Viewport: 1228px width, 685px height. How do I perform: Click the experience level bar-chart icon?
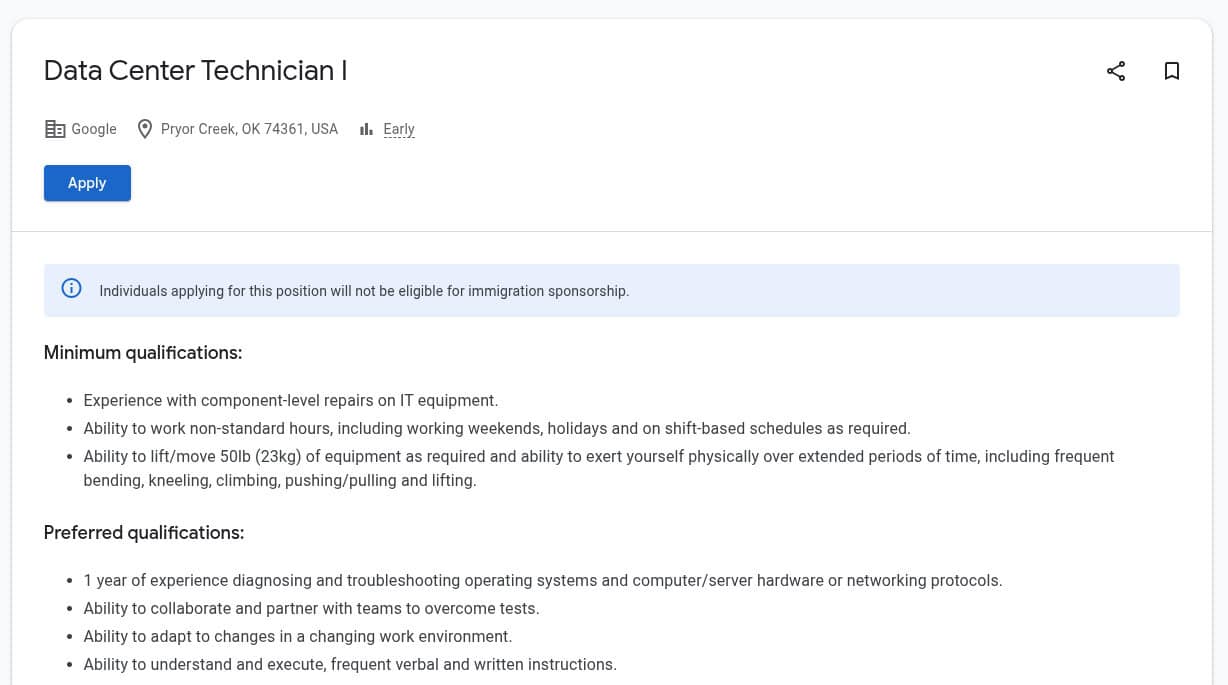[366, 129]
